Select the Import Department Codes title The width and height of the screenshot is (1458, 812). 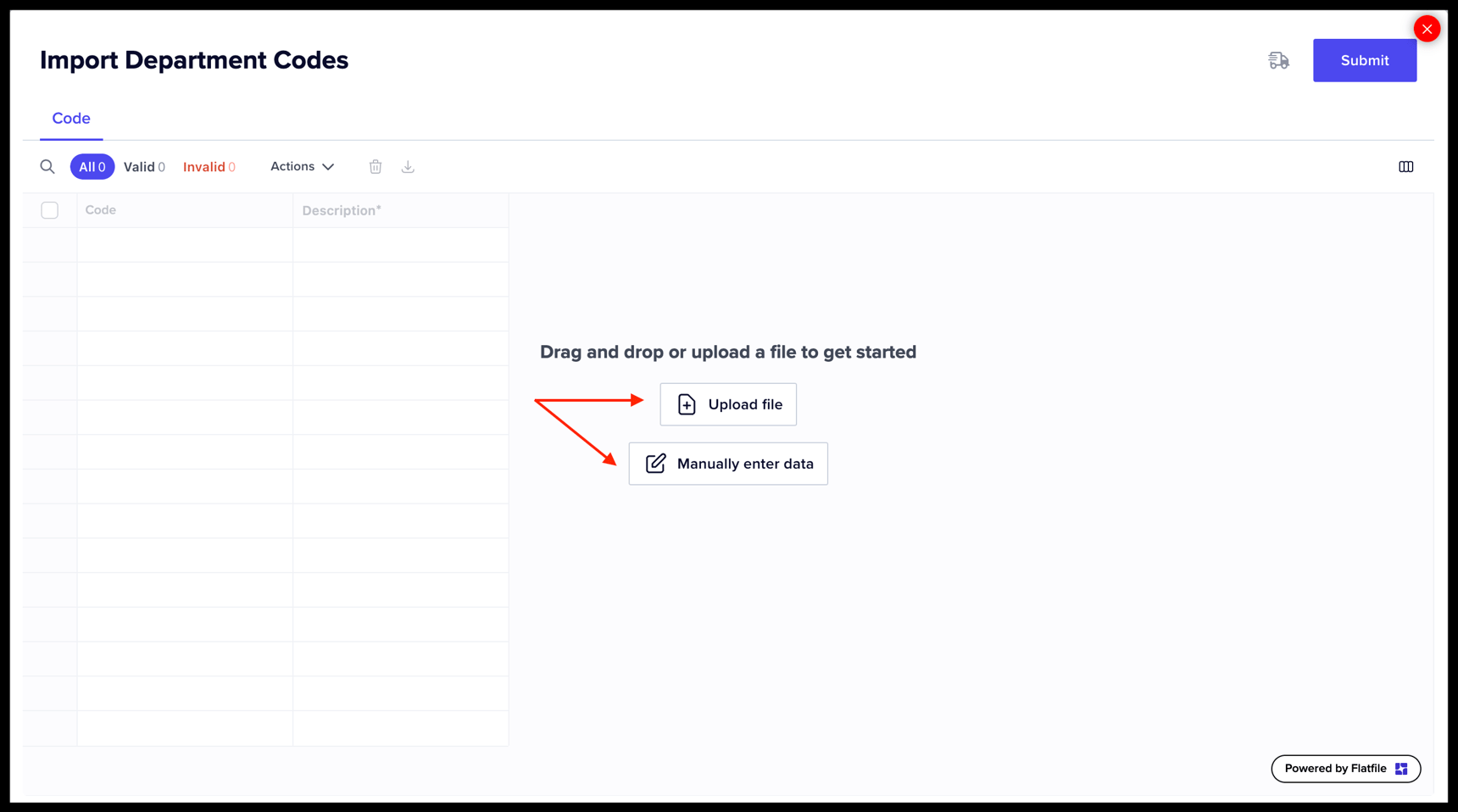193,60
